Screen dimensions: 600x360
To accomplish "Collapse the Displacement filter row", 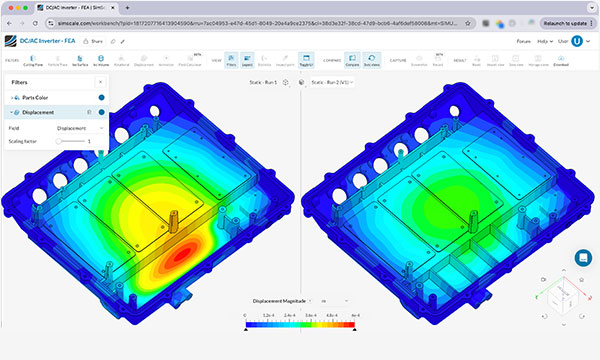I will 11,112.
